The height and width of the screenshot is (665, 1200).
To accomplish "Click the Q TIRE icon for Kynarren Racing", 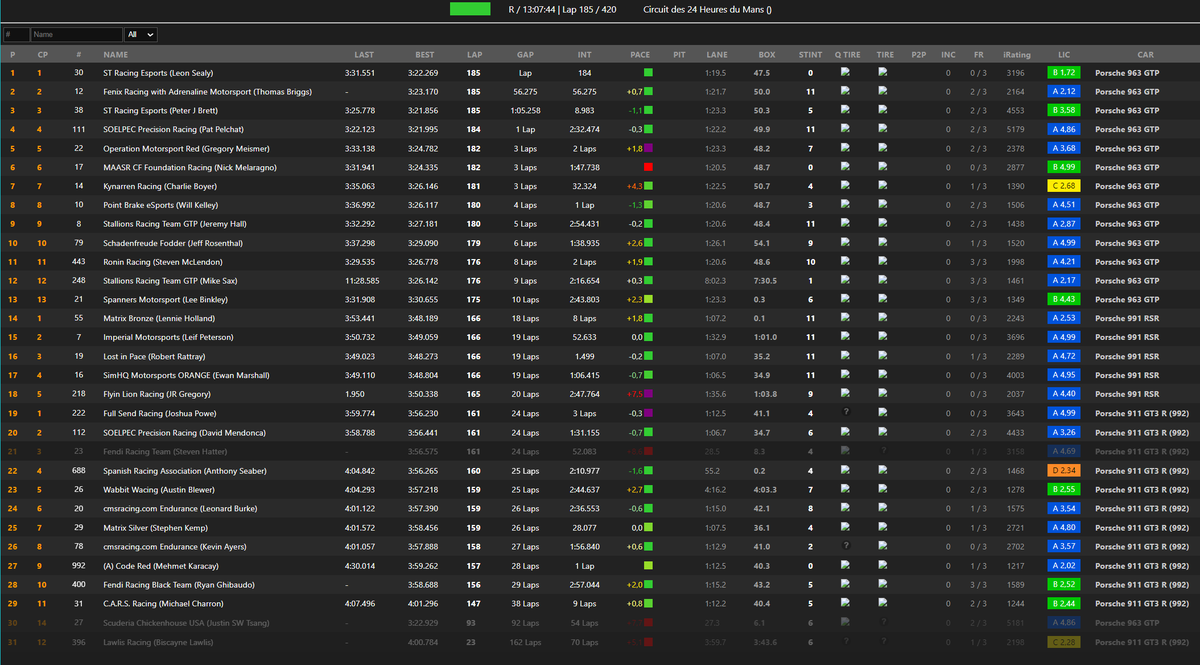I will click(x=846, y=186).
